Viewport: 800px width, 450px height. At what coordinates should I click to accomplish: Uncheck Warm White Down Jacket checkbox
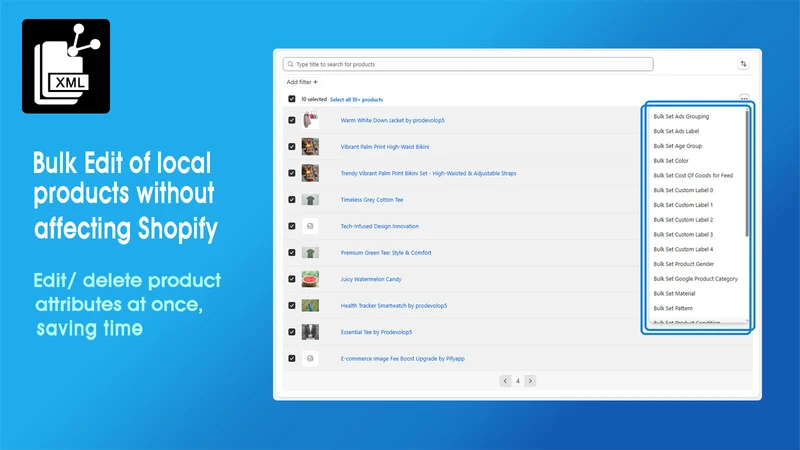(292, 120)
